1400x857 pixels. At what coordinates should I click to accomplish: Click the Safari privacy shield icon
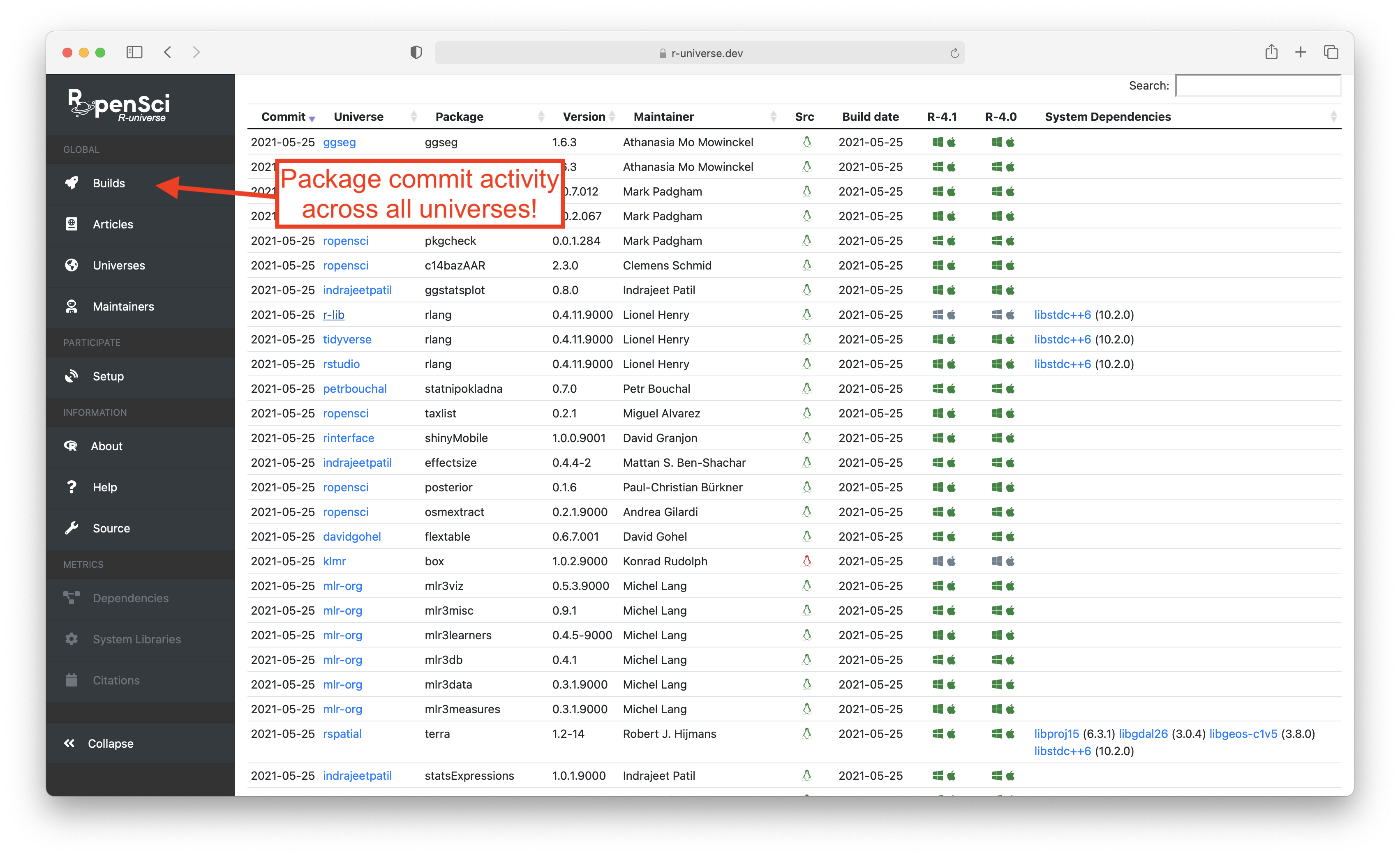[416, 53]
